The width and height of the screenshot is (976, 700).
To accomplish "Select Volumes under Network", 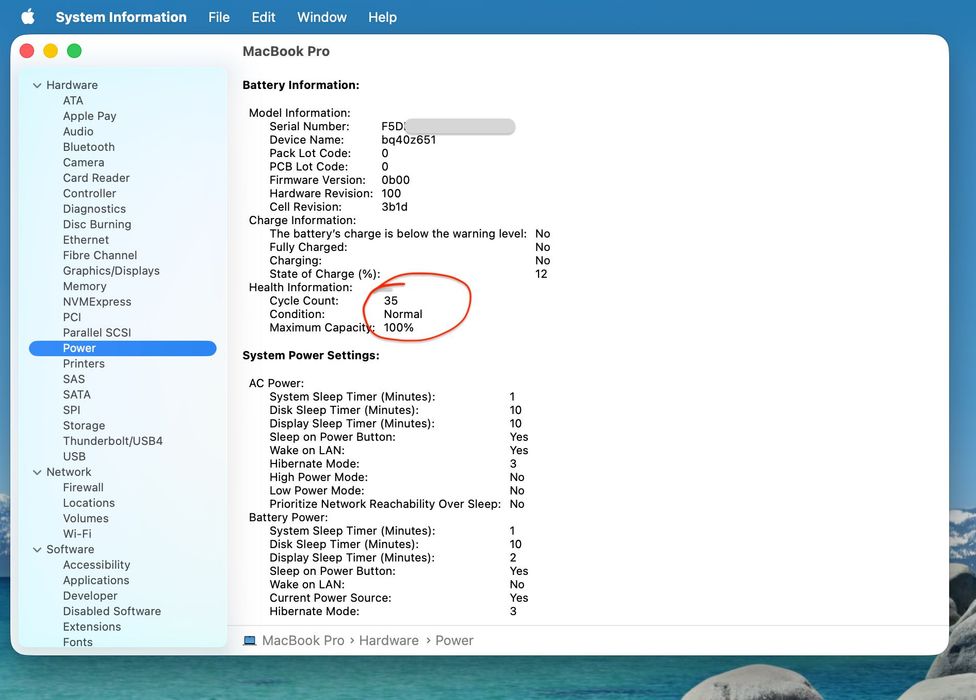I will point(85,518).
